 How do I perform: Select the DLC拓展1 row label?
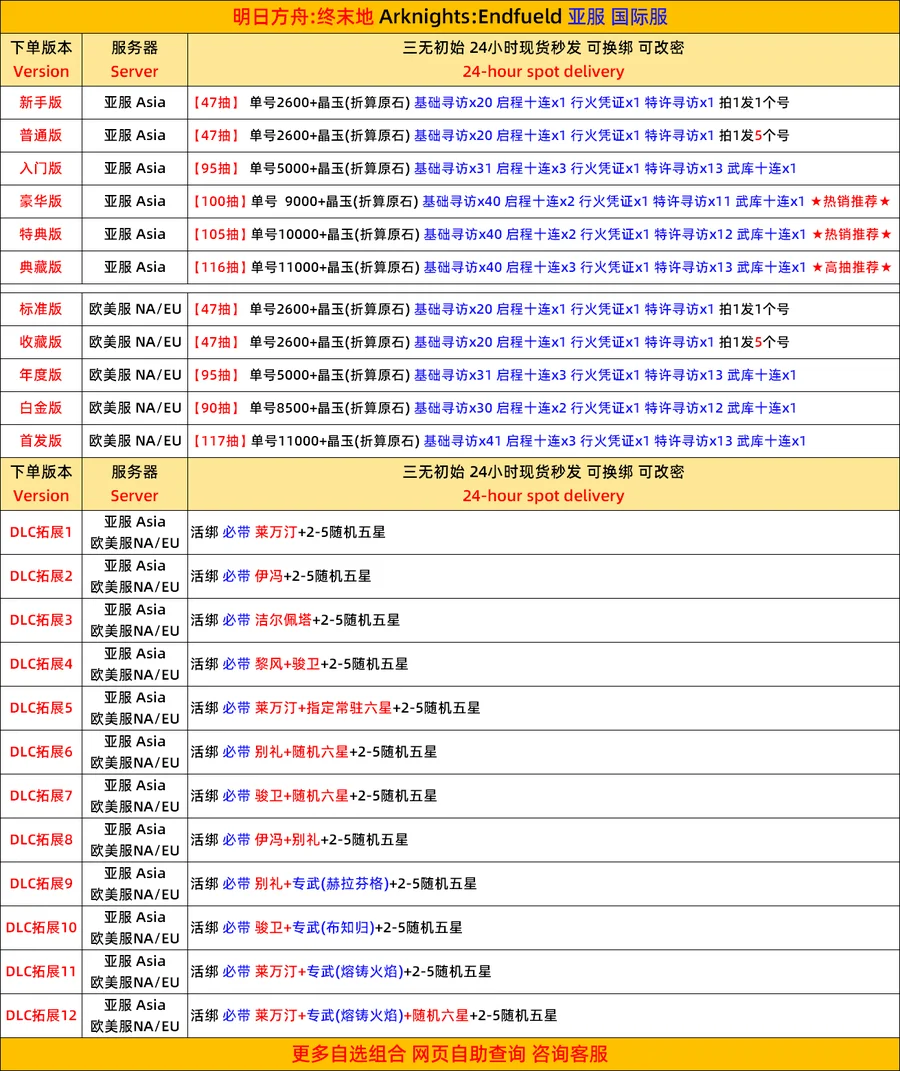41,532
